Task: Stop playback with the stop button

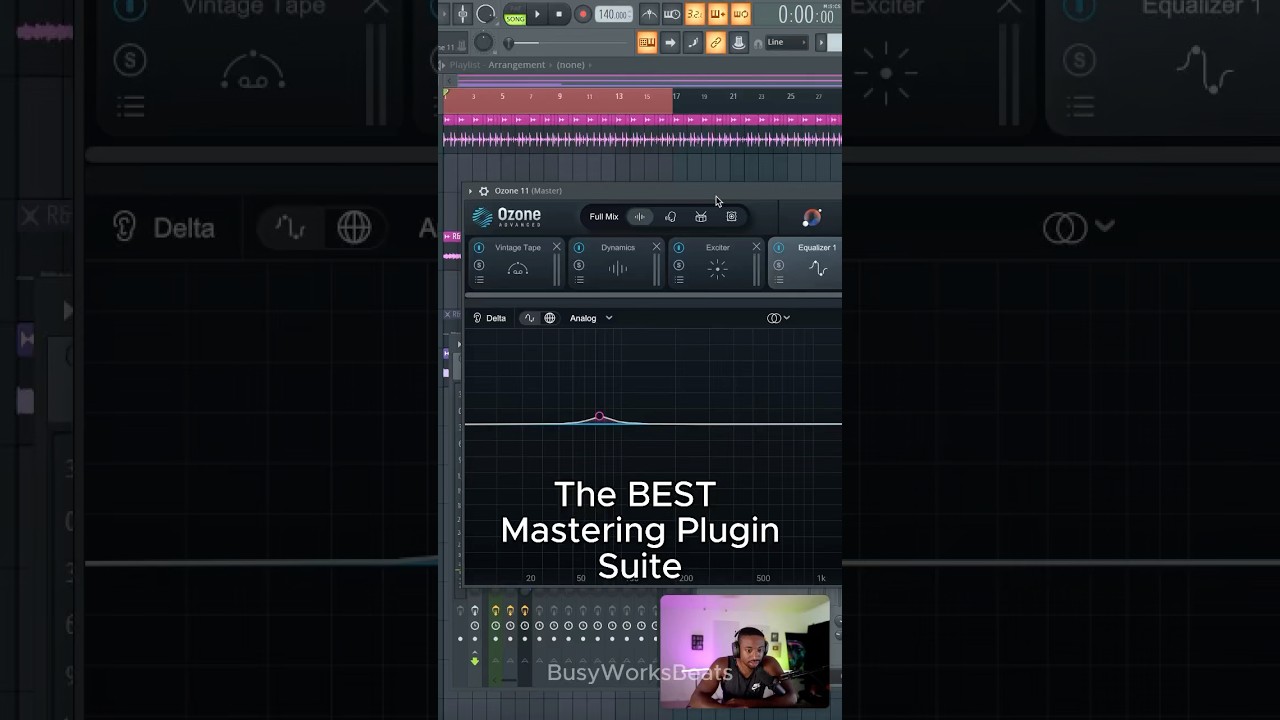Action: click(x=559, y=14)
